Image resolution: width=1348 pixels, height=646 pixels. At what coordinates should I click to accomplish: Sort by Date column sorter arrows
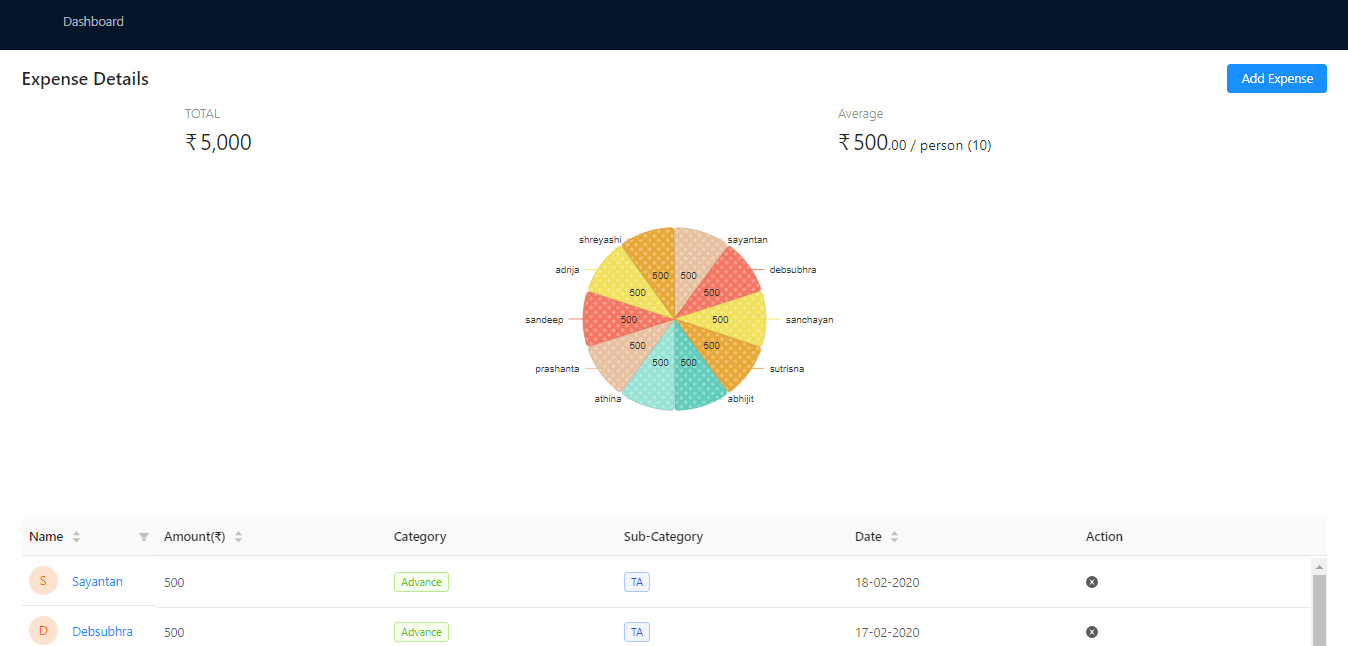tap(894, 537)
